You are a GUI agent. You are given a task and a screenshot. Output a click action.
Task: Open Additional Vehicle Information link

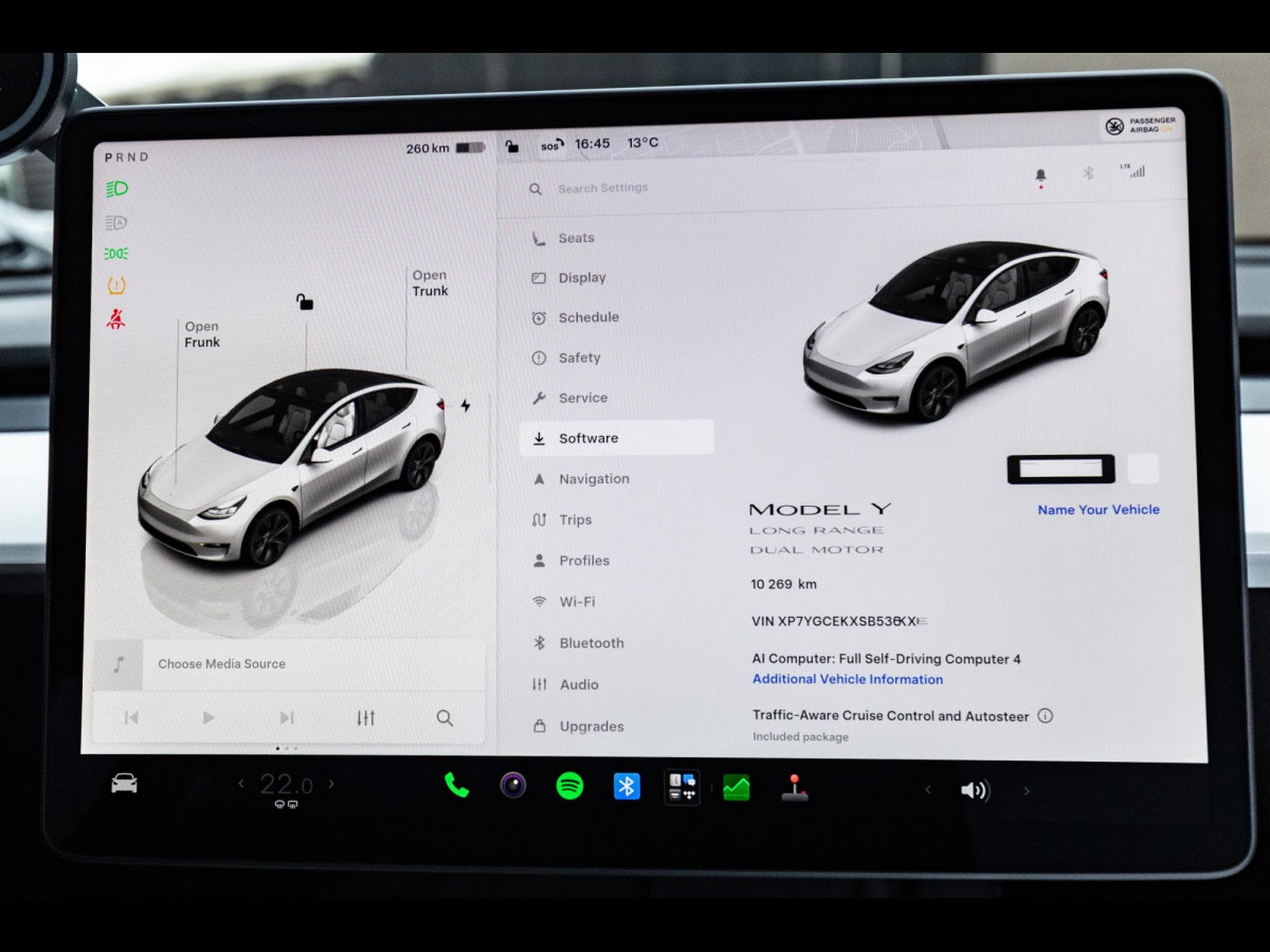click(848, 679)
